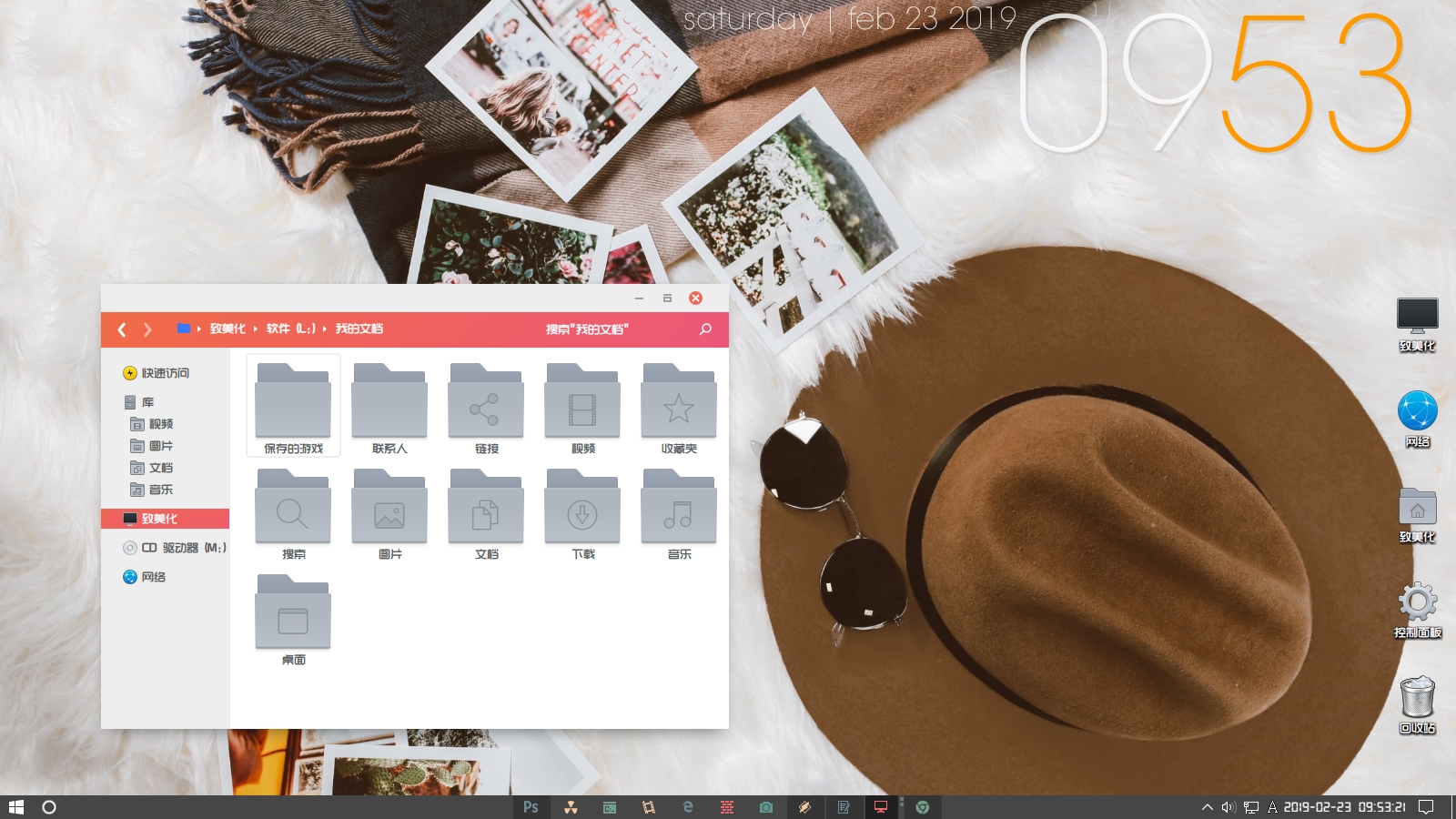
Task: Open the Windows Start button
Action: tap(15, 807)
